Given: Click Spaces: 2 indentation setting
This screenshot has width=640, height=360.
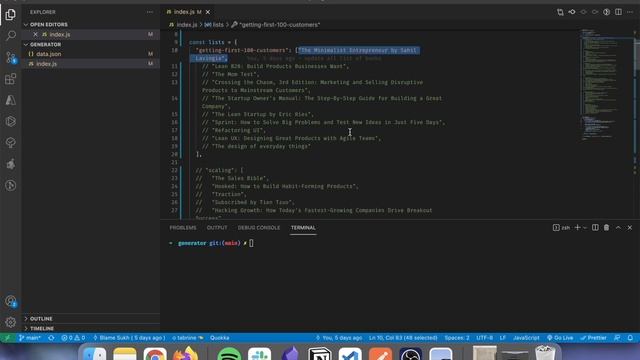Looking at the screenshot, I should 457,338.
